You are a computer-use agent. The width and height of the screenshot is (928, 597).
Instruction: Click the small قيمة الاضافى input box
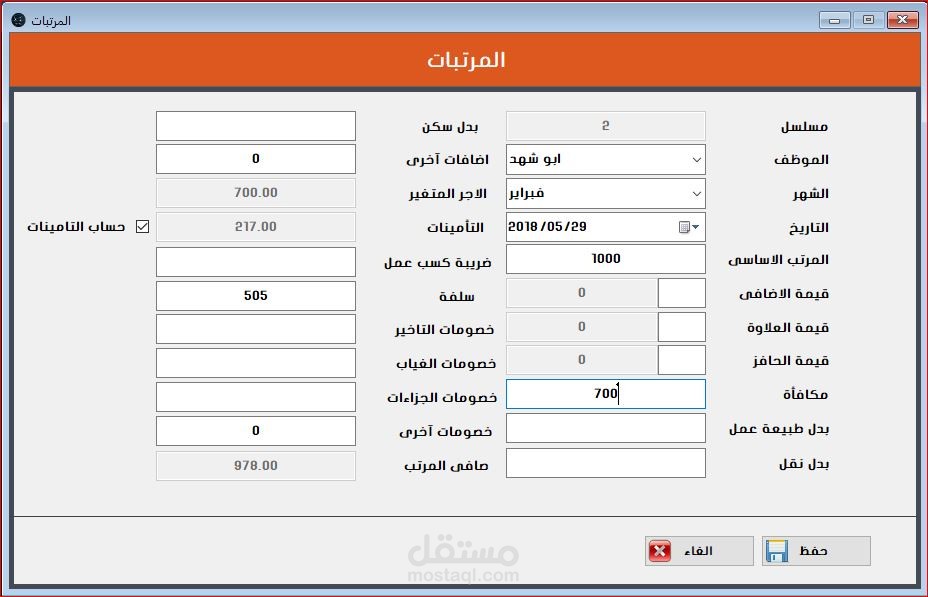pyautogui.click(x=682, y=293)
